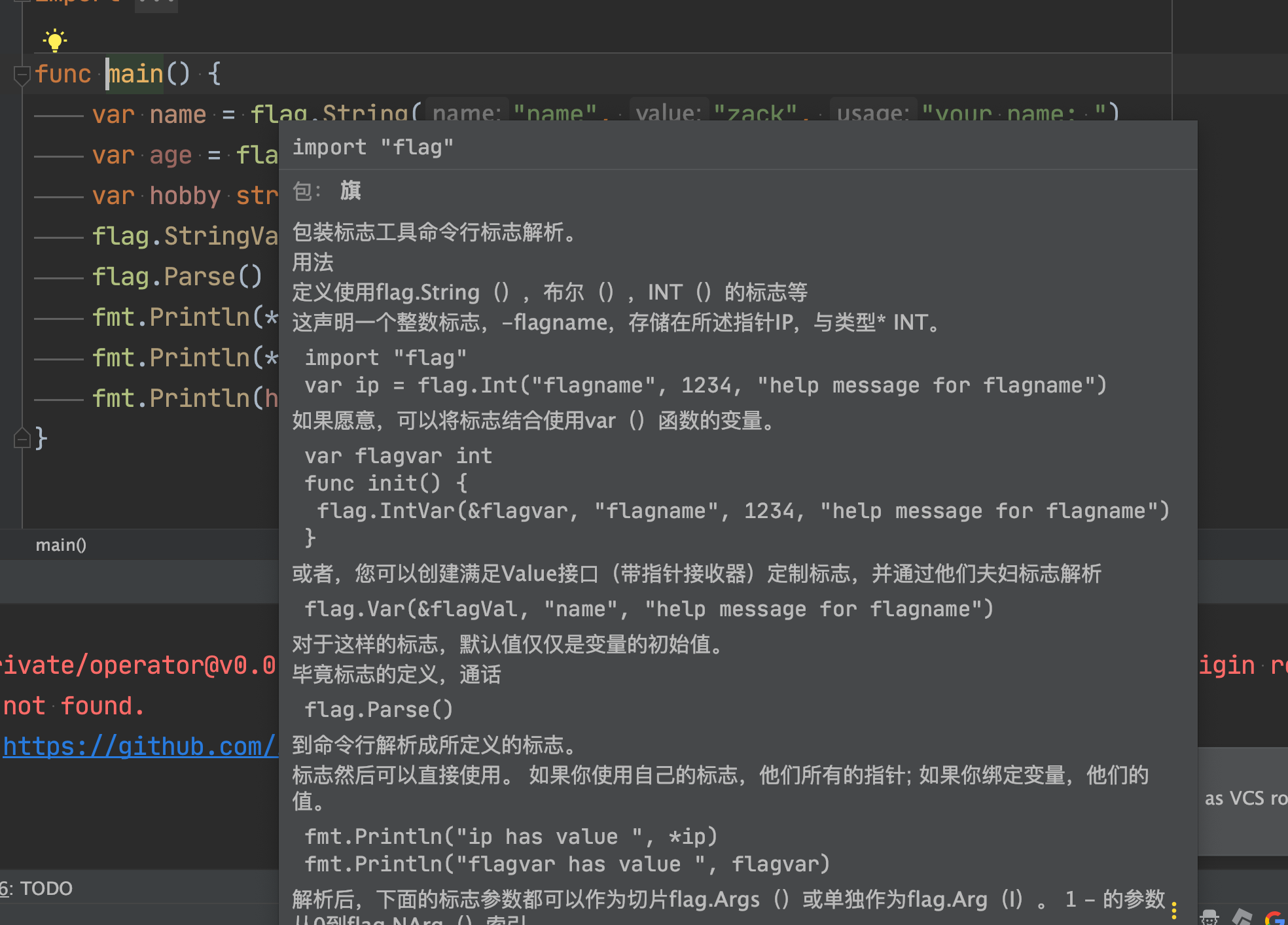Click fold end marker beside closing brace
This screenshot has width=1288, height=925.
point(22,438)
